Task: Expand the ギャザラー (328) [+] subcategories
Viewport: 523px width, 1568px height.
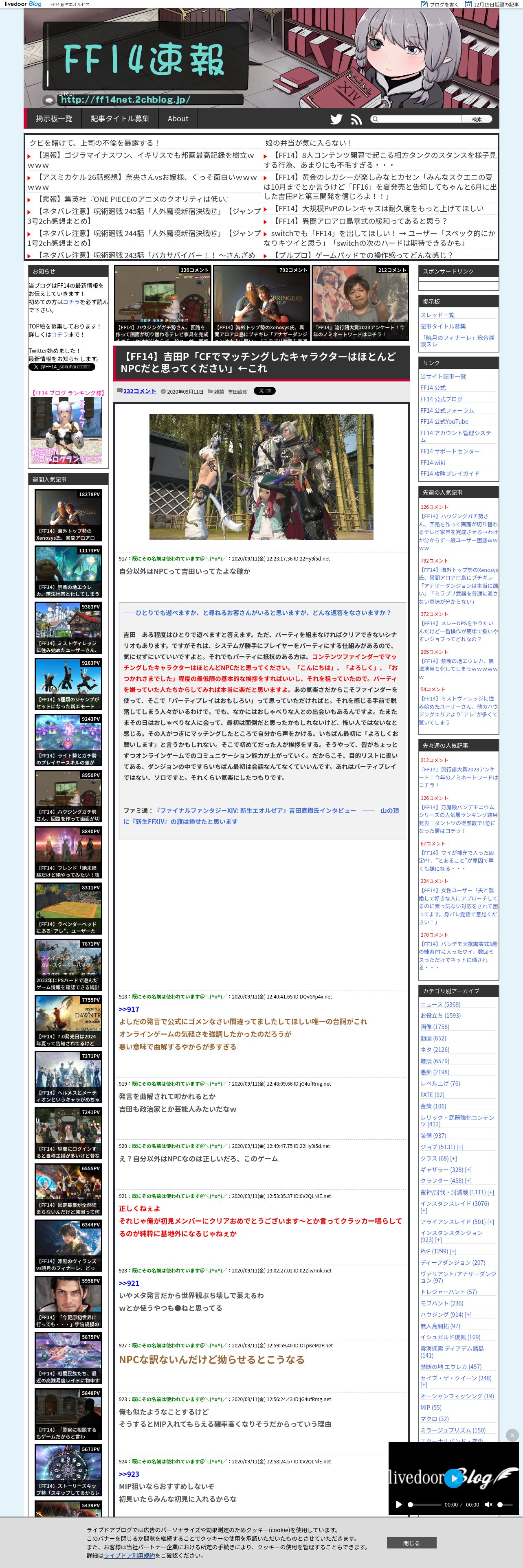Action: (468, 1170)
